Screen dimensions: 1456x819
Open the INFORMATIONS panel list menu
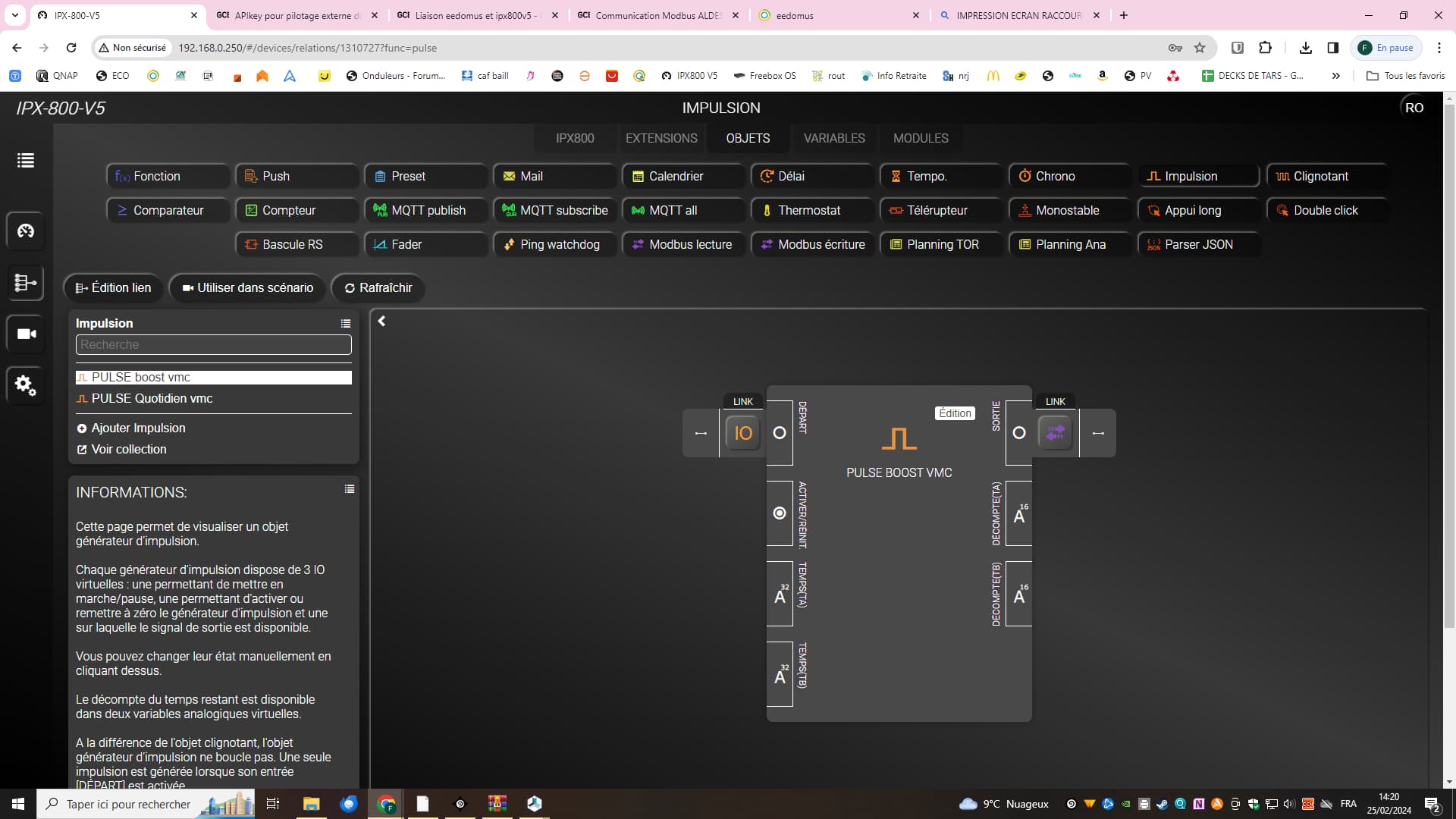coord(350,489)
